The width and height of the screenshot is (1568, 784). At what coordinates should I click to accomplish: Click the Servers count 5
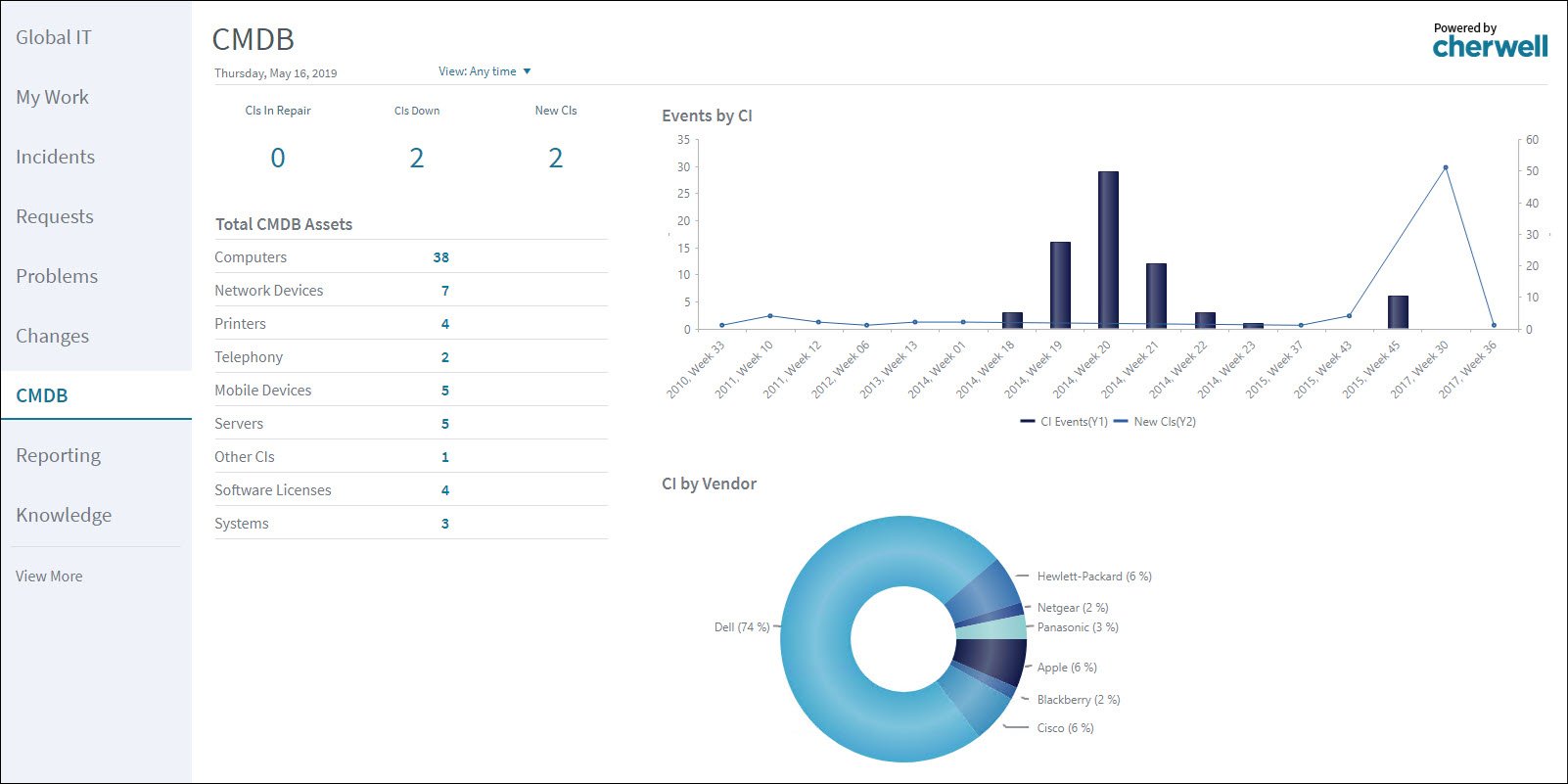pyautogui.click(x=444, y=424)
